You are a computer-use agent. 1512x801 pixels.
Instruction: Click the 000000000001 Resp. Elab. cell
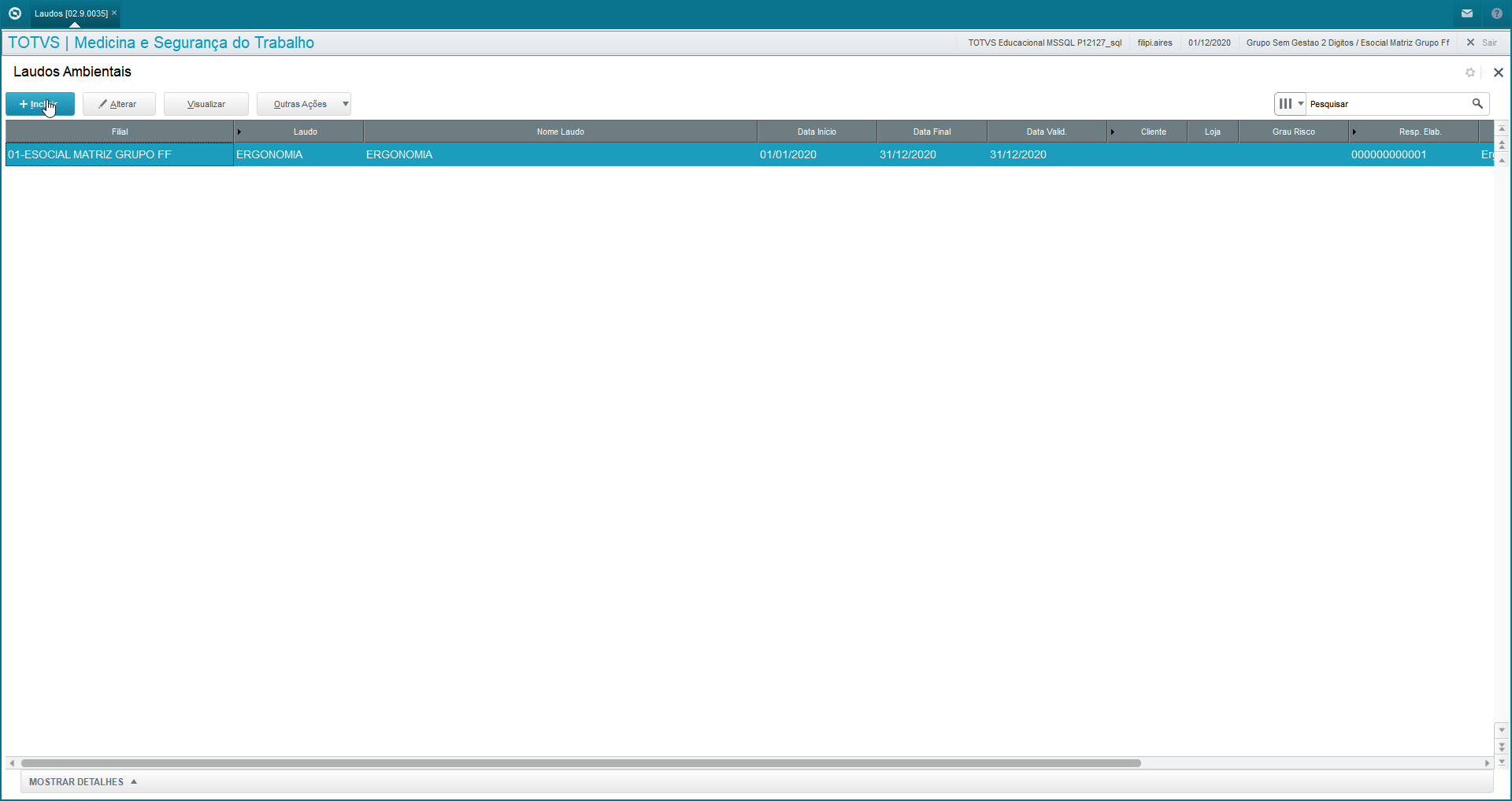coord(1414,154)
